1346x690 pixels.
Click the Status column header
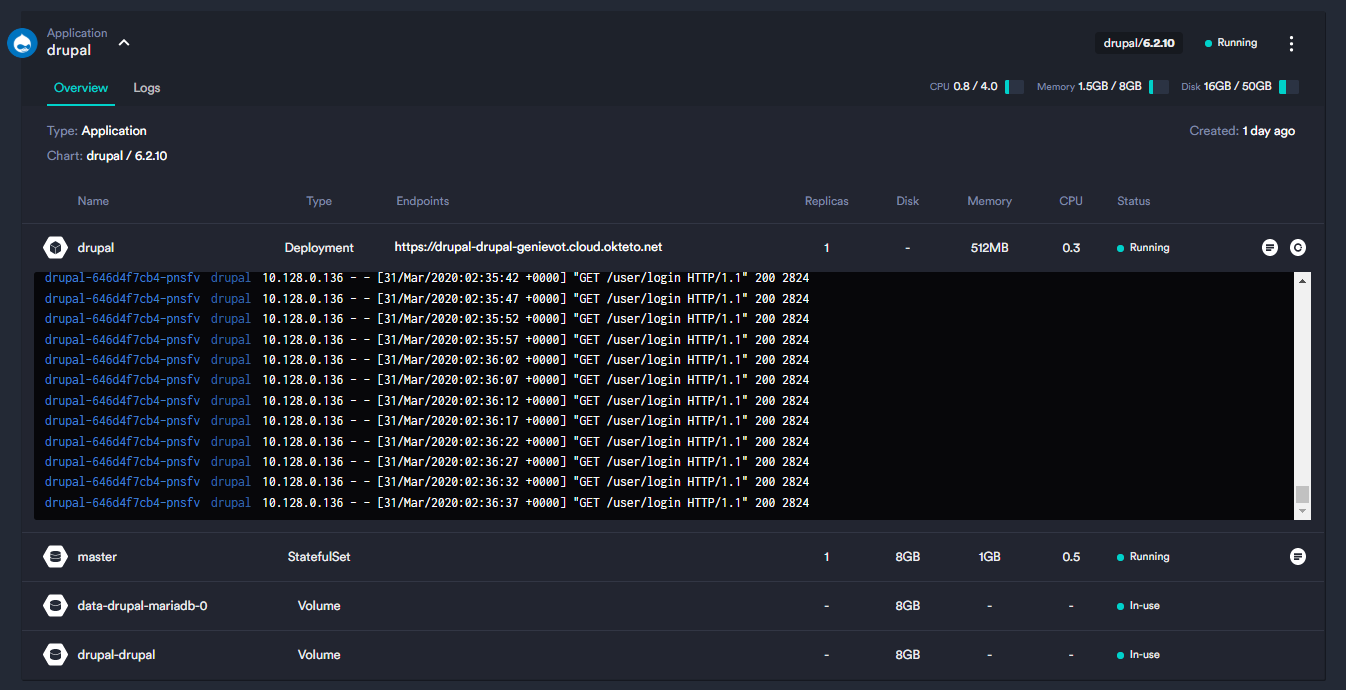point(1134,201)
